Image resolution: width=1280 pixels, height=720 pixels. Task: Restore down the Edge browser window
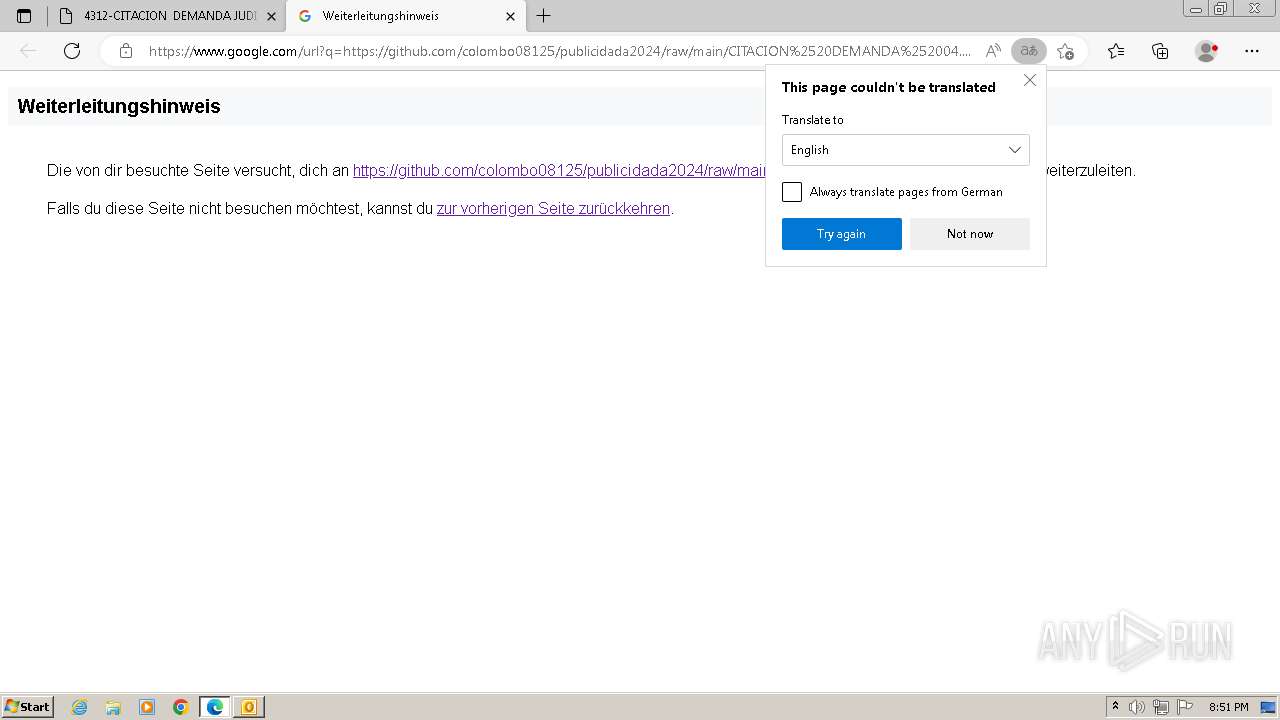pyautogui.click(x=1221, y=9)
